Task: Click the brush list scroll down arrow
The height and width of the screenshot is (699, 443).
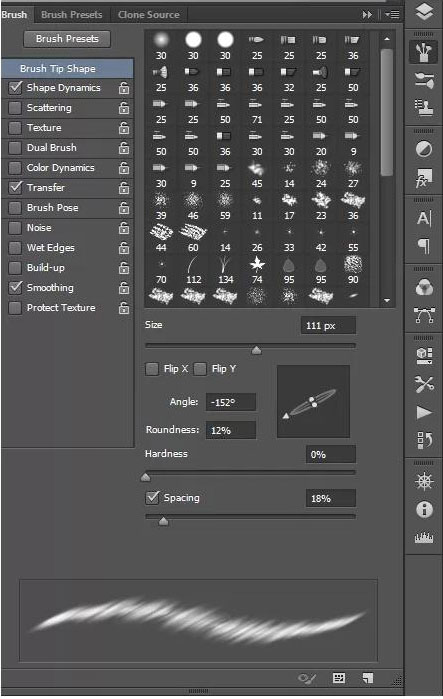Action: [x=387, y=300]
